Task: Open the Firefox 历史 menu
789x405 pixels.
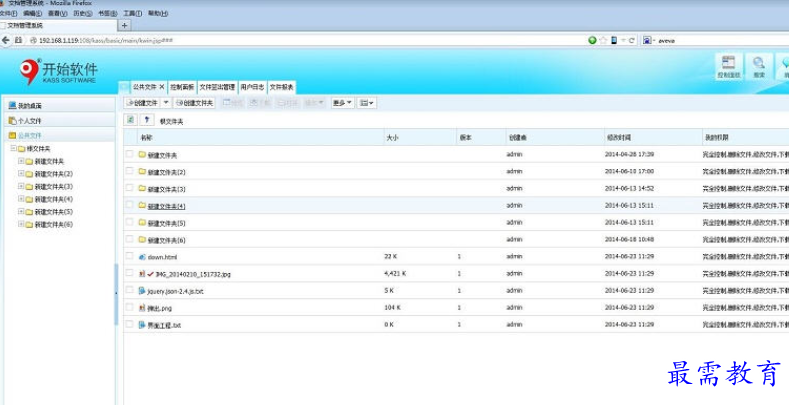Action: (x=83, y=14)
